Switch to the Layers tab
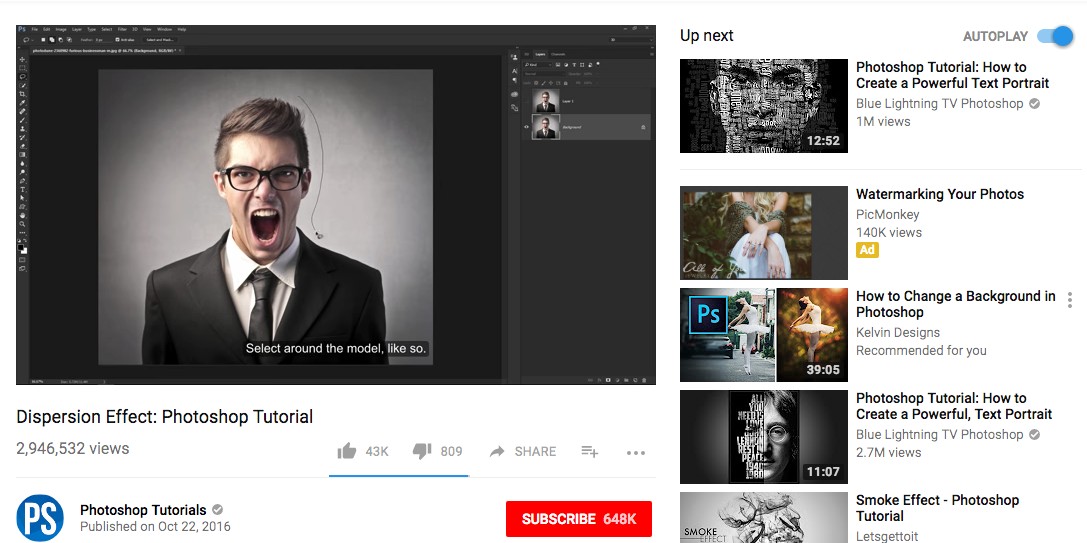Image resolution: width=1087 pixels, height=543 pixels. tap(540, 54)
